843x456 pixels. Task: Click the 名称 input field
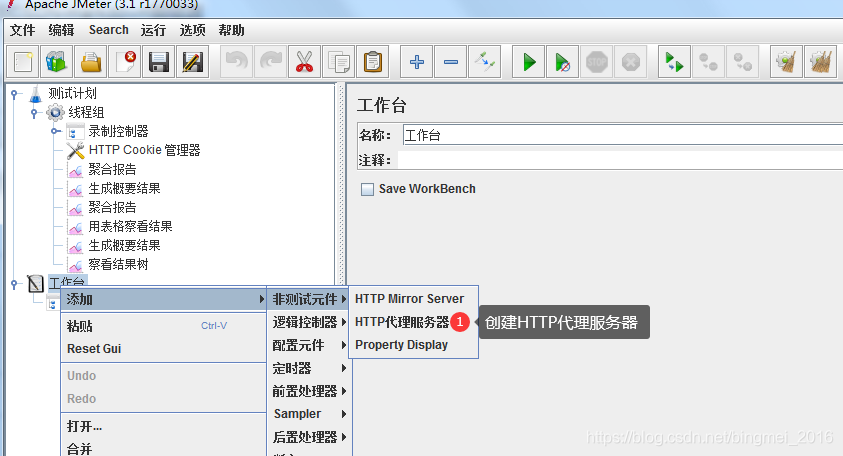click(x=623, y=135)
